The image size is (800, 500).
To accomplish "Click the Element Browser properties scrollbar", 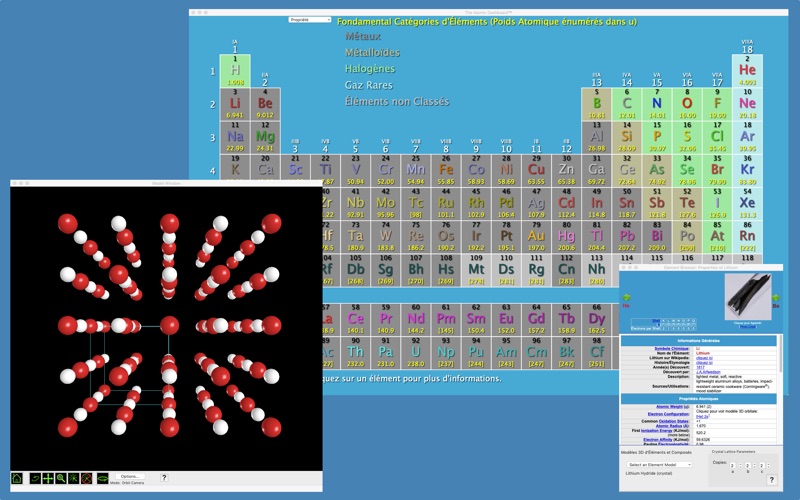I will click(x=781, y=354).
